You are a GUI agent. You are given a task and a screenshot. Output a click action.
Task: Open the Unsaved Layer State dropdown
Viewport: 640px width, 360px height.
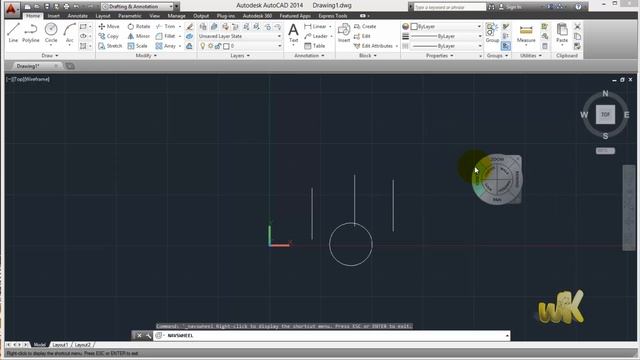[x=240, y=36]
